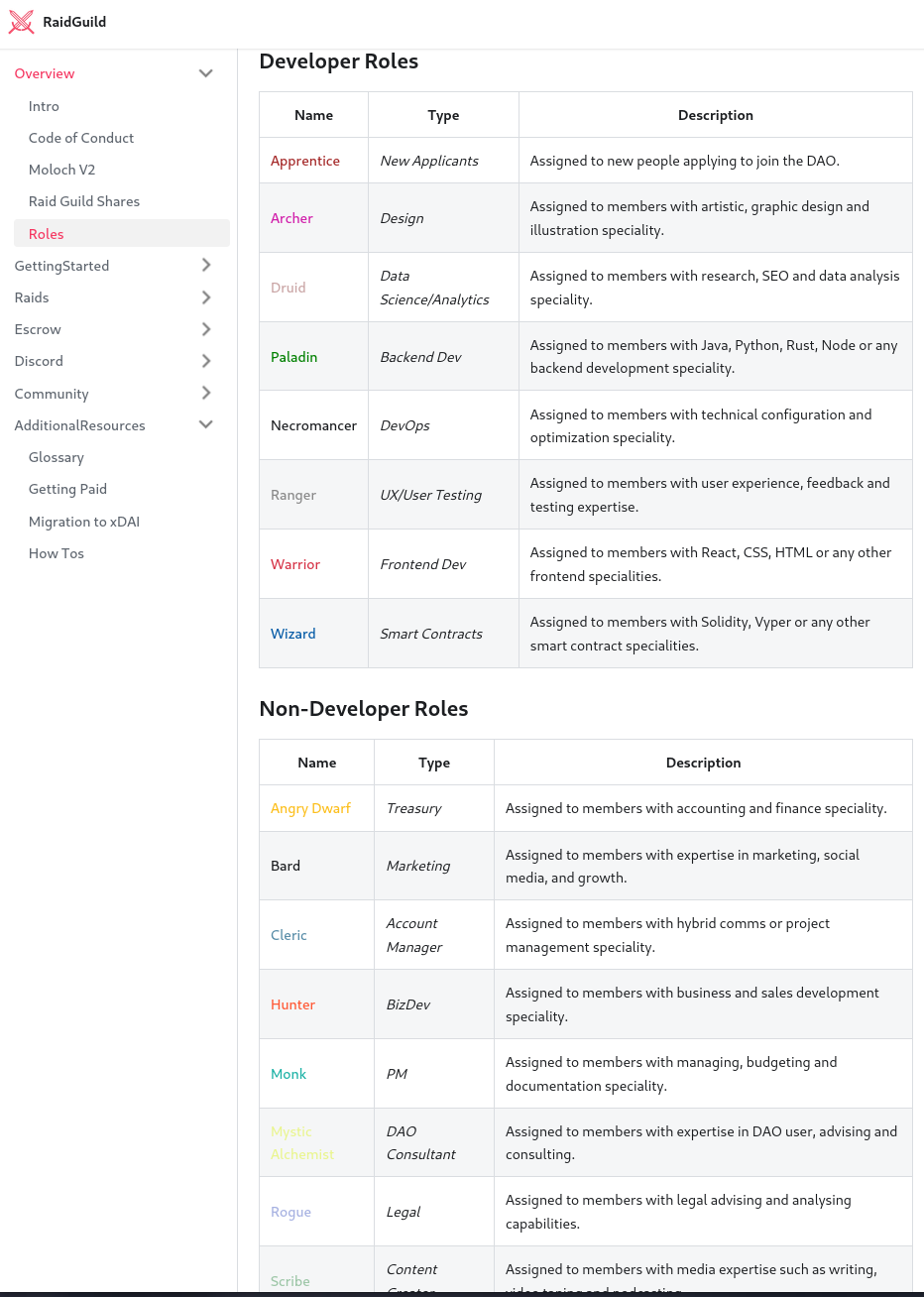Open the GettingStarted sidebar category
Viewport: 924px width, 1297px height.
tap(61, 266)
